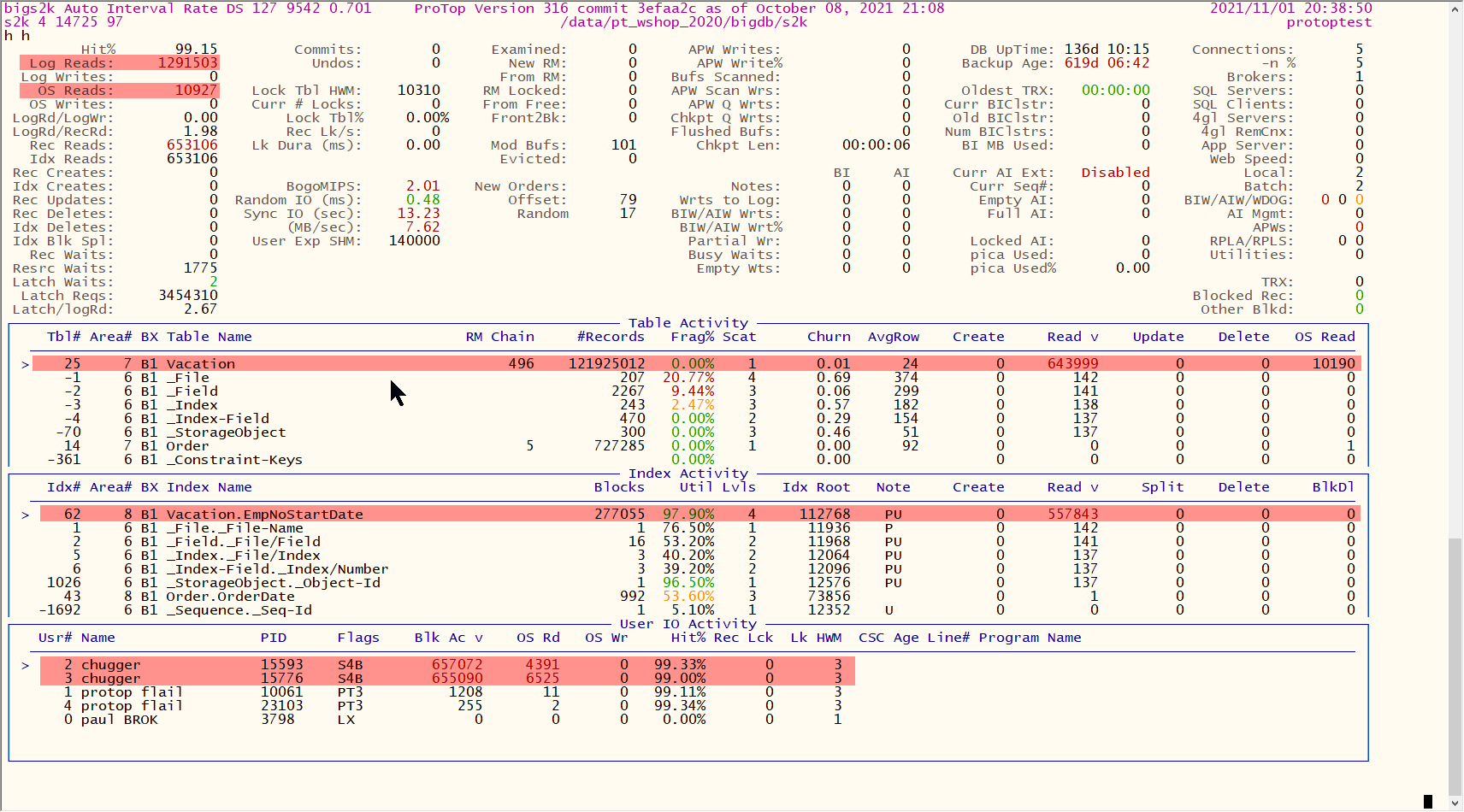Image resolution: width=1464 pixels, height=812 pixels.
Task: Click the Blk Ac v column header
Action: coord(449,638)
